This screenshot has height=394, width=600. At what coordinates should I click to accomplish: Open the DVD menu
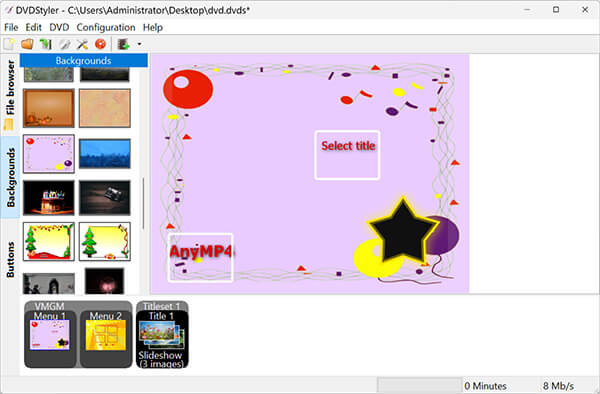59,28
